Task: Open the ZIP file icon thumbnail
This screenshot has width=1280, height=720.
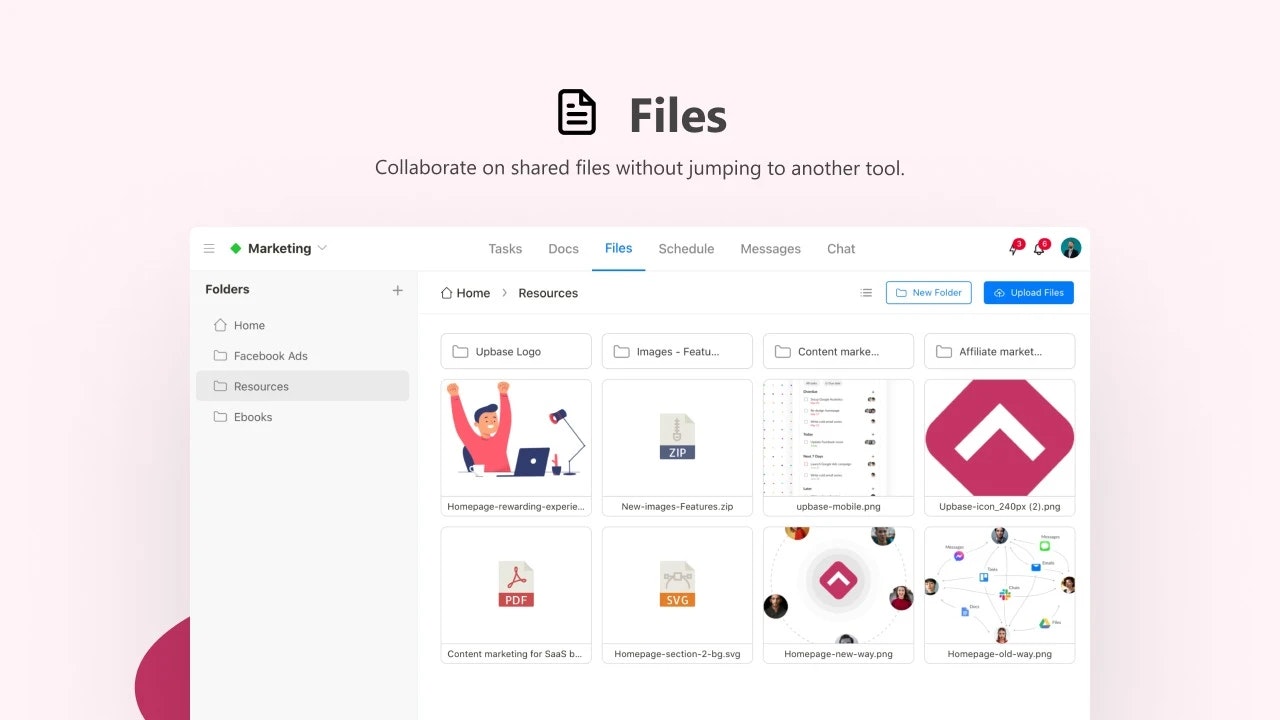Action: [677, 438]
